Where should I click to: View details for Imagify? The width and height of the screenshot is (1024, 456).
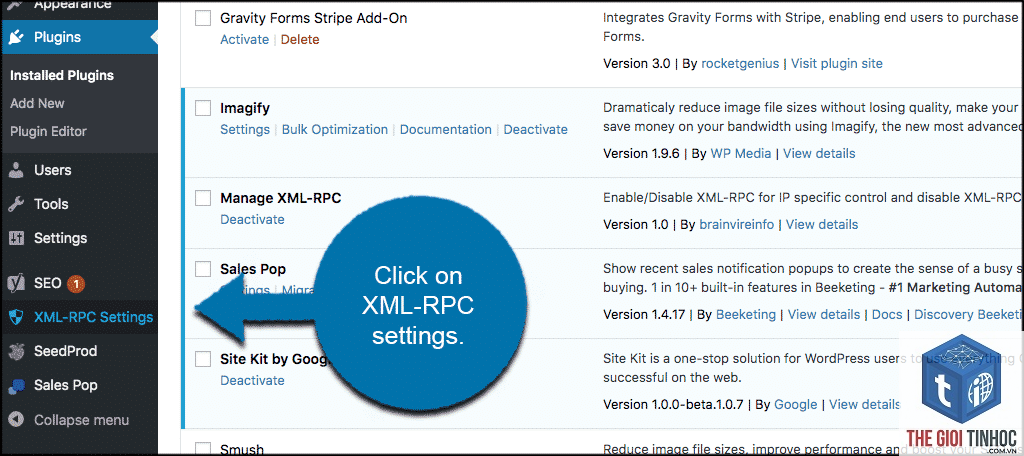819,154
